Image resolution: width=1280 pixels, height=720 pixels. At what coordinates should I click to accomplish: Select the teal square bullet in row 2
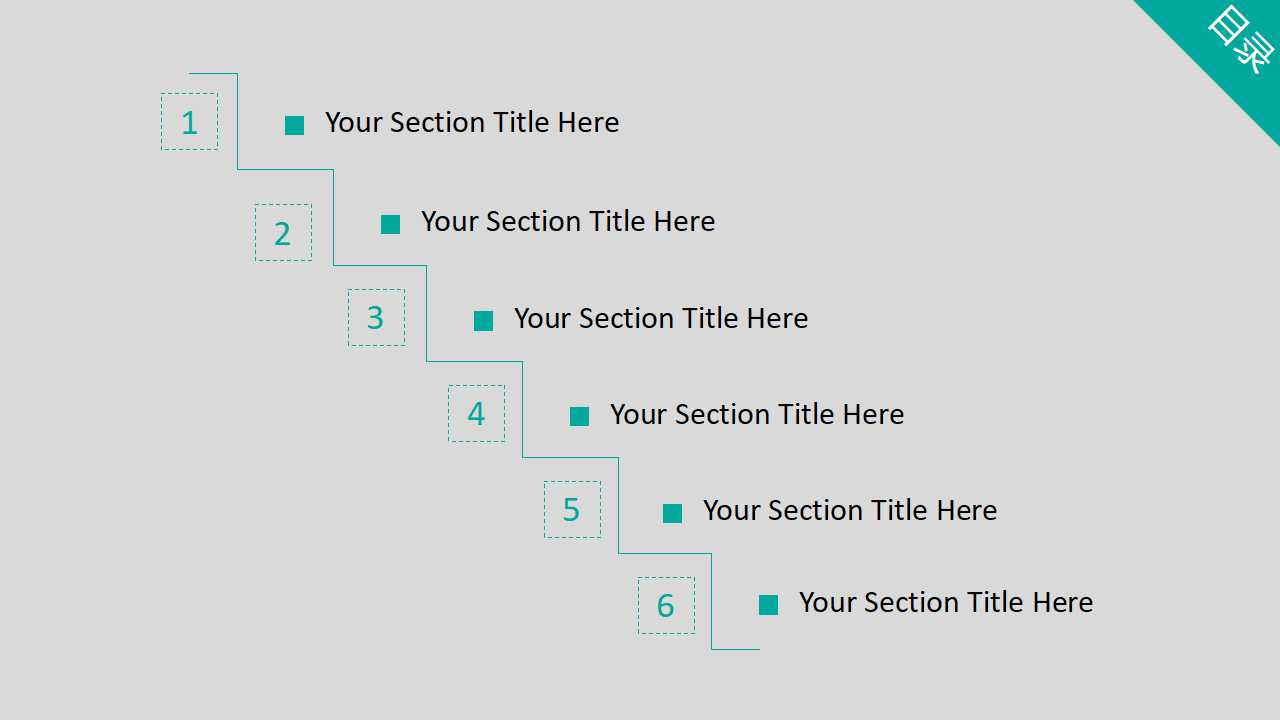(x=390, y=224)
